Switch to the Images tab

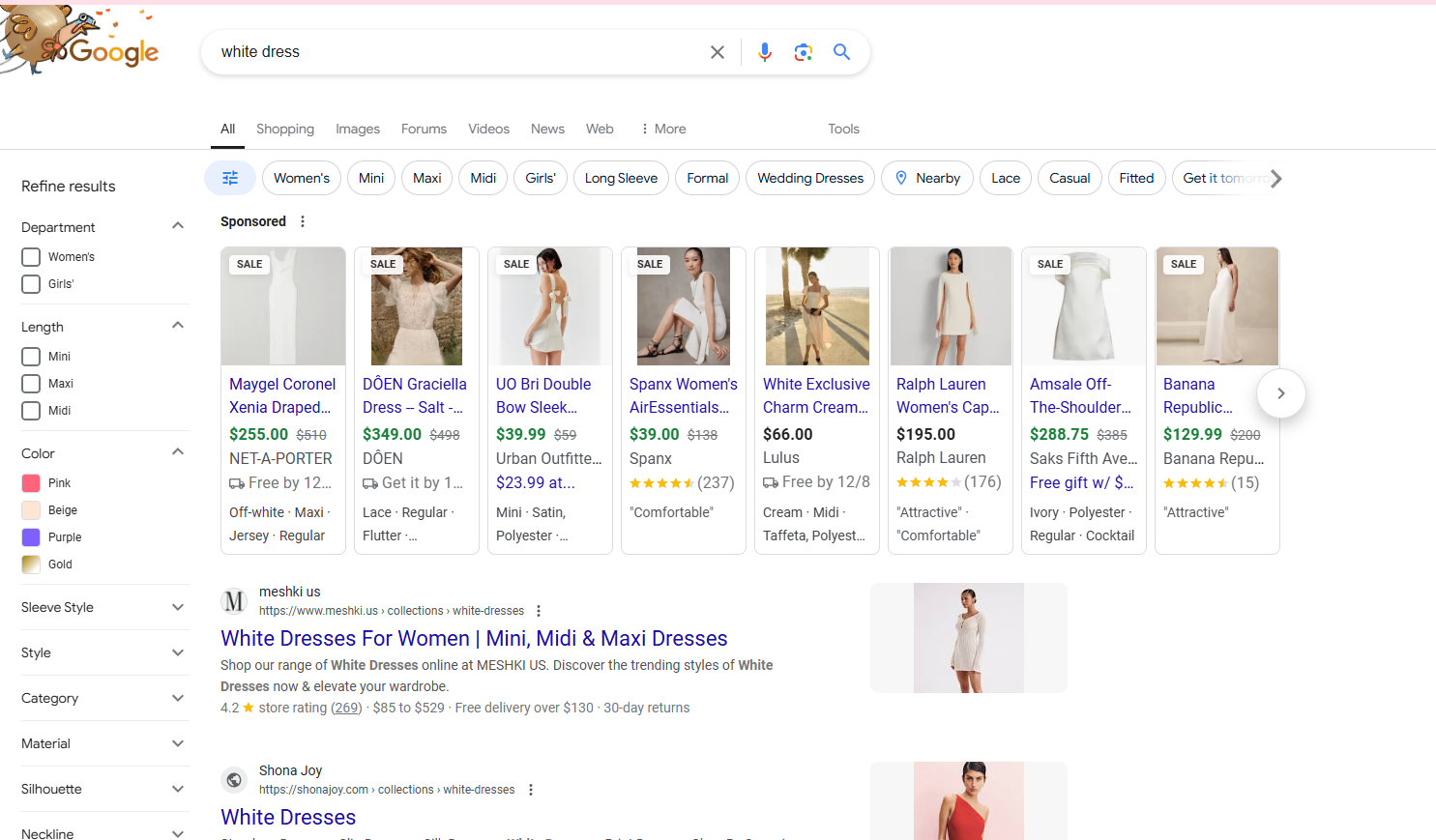point(358,129)
